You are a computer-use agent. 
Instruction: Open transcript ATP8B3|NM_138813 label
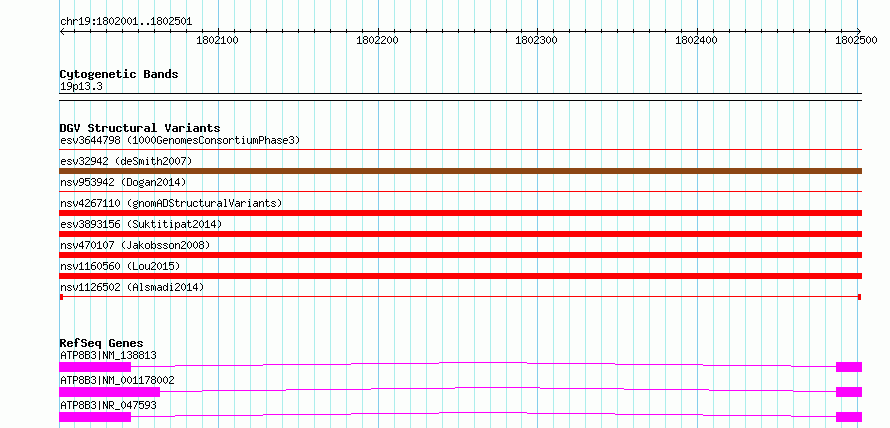(108, 356)
